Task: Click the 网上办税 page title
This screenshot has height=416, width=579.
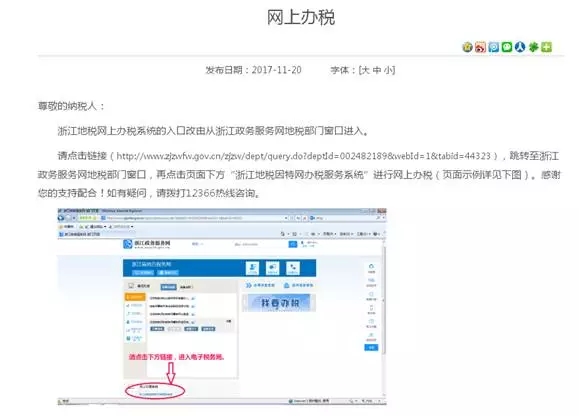Action: point(301,17)
